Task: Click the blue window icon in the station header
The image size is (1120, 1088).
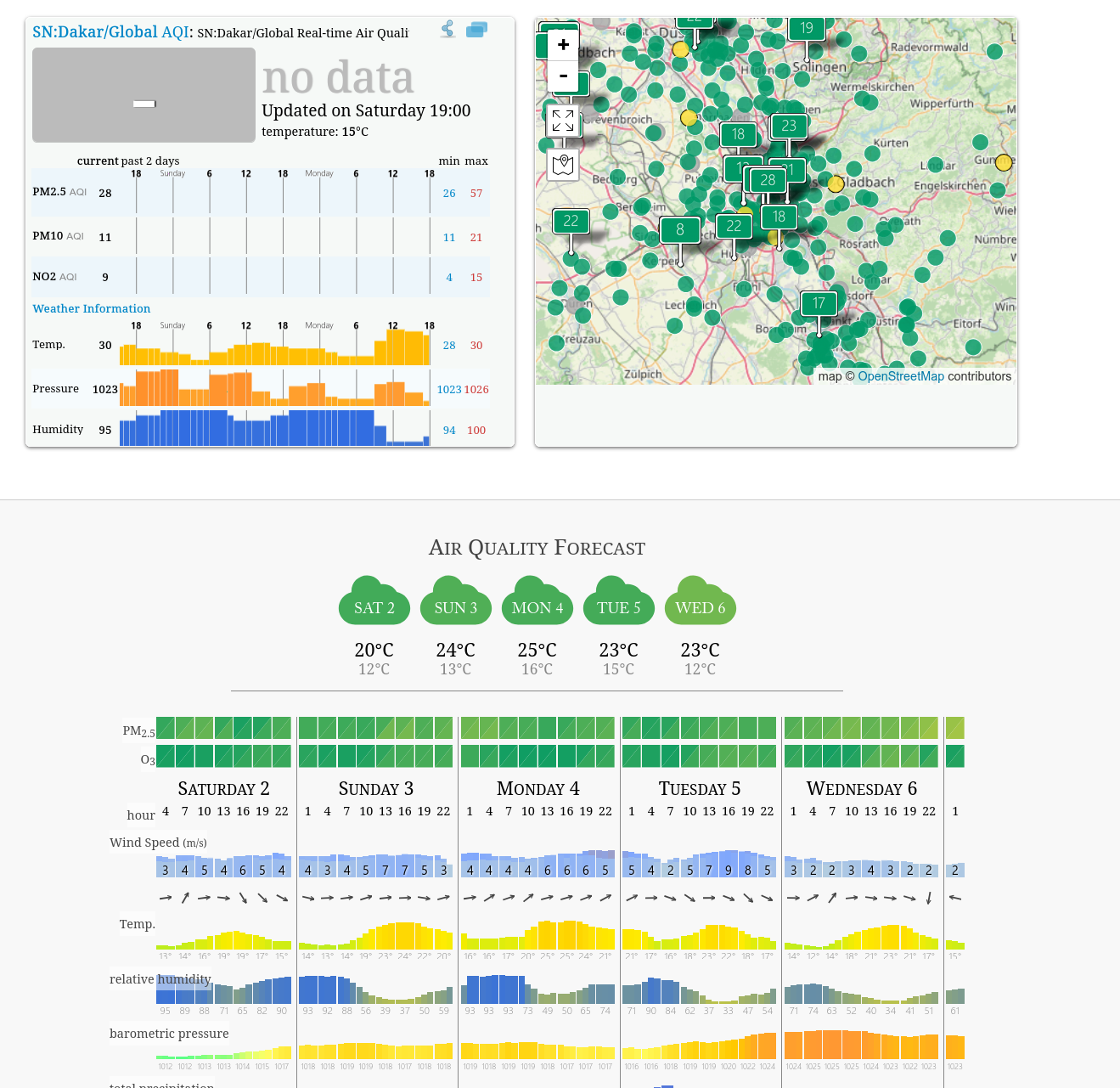Action: 477,30
